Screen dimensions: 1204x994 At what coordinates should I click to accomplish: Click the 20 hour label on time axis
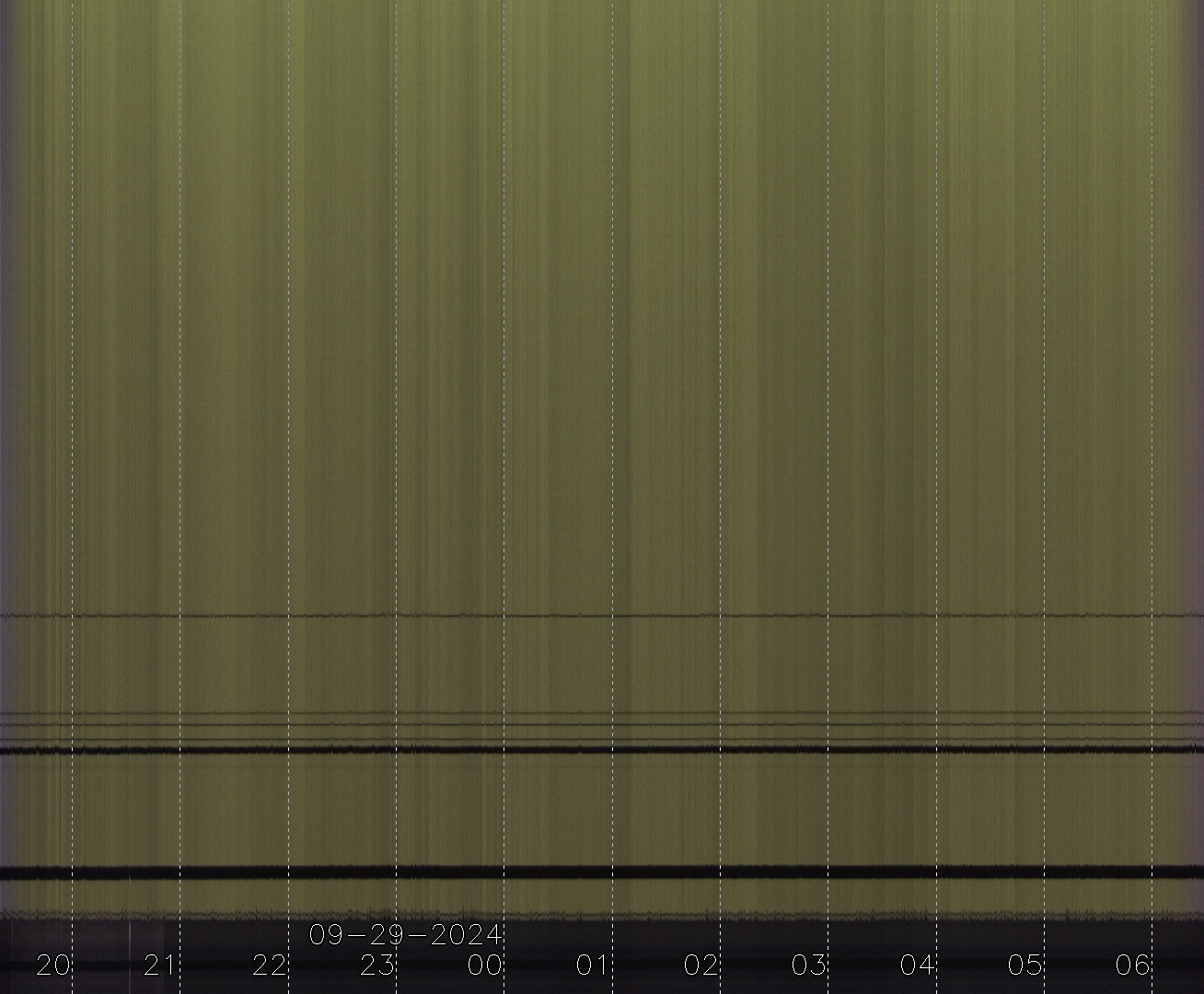53,965
